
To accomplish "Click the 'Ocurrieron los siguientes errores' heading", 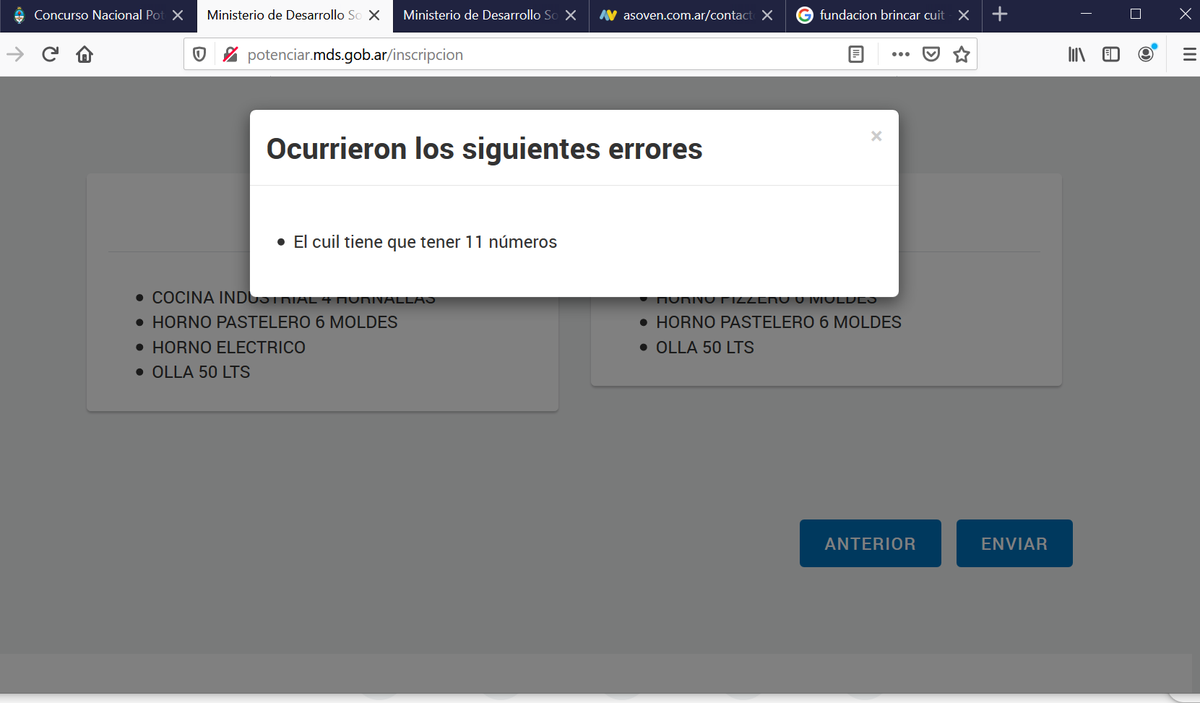I will [485, 149].
